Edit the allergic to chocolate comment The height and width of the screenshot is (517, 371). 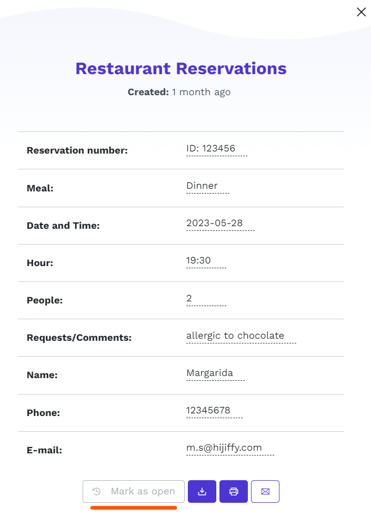pyautogui.click(x=241, y=336)
